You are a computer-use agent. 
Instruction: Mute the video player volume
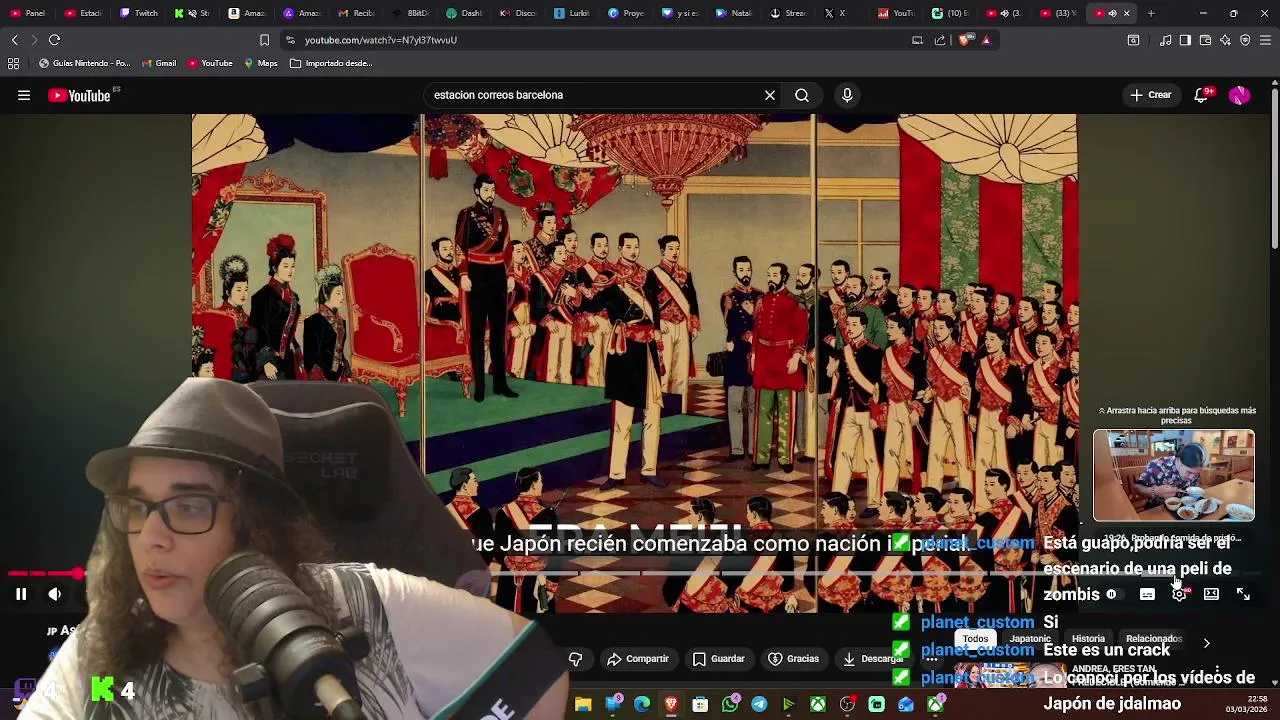[x=55, y=594]
